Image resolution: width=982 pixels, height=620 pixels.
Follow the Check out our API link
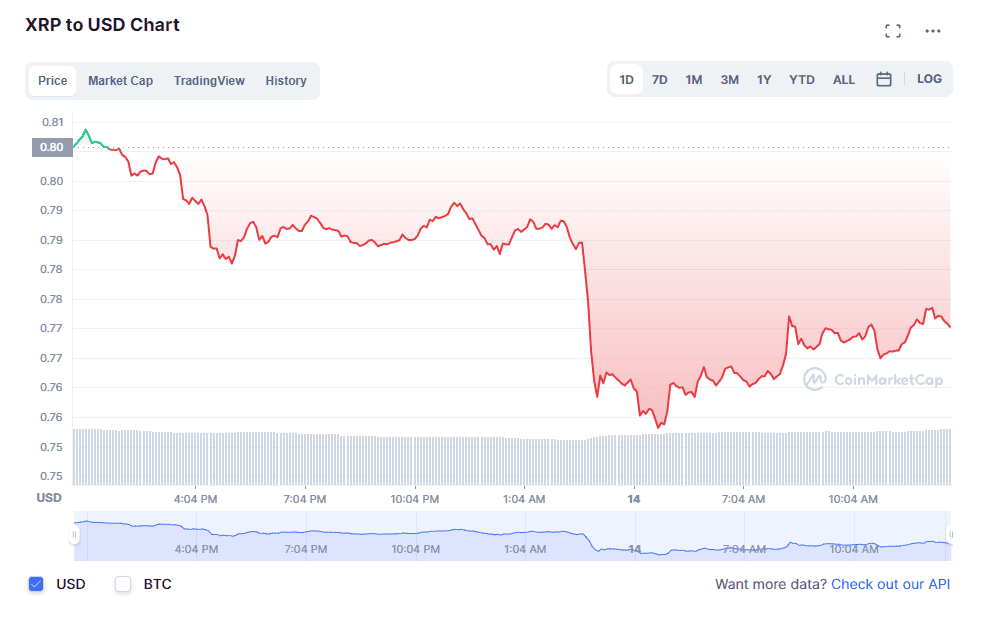pos(890,584)
